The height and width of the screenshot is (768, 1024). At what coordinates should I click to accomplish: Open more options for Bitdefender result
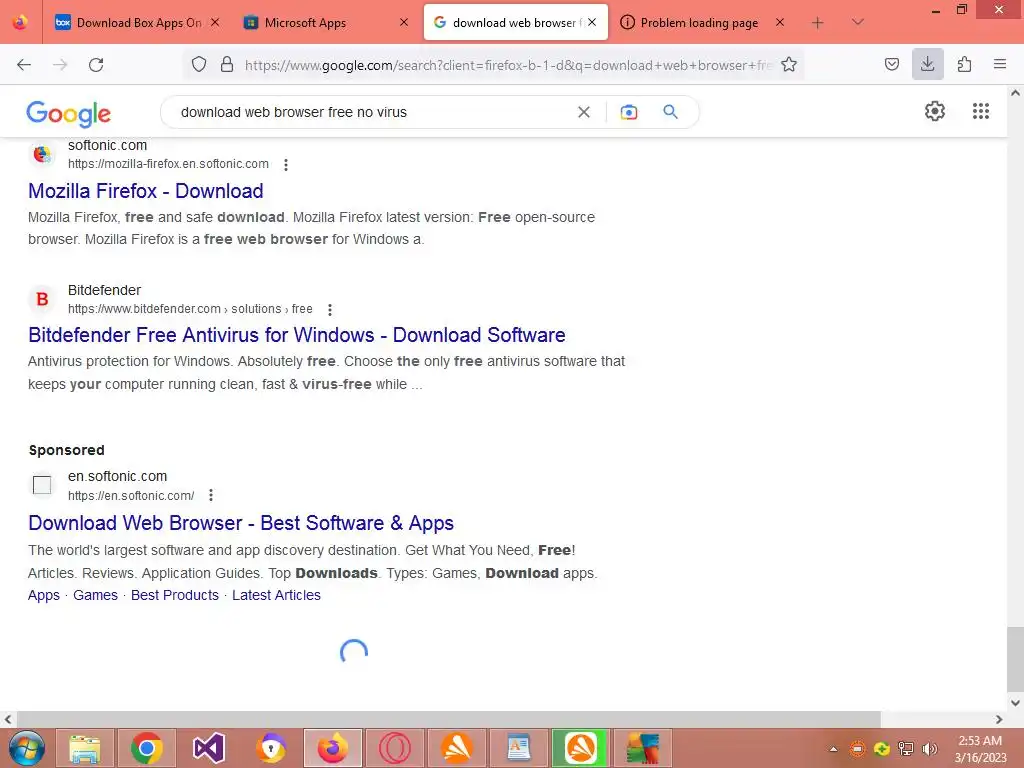[330, 310]
